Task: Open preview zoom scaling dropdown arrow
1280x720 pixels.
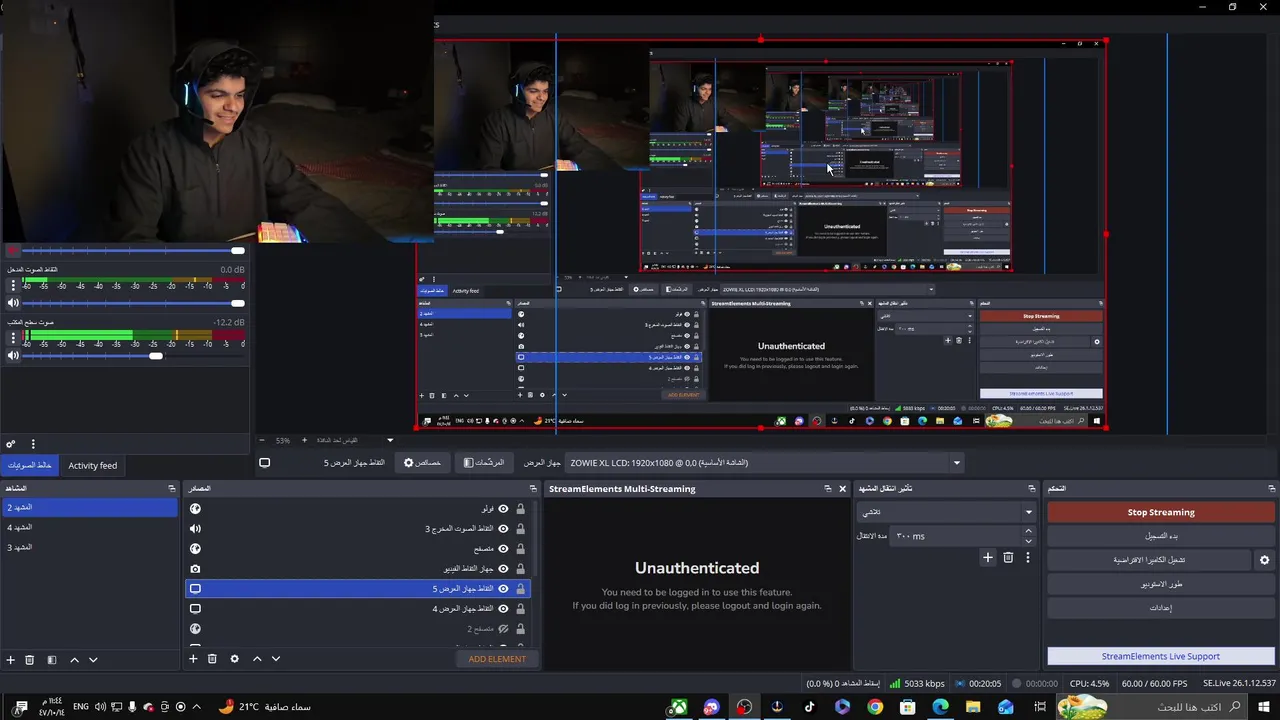Action: click(x=390, y=440)
